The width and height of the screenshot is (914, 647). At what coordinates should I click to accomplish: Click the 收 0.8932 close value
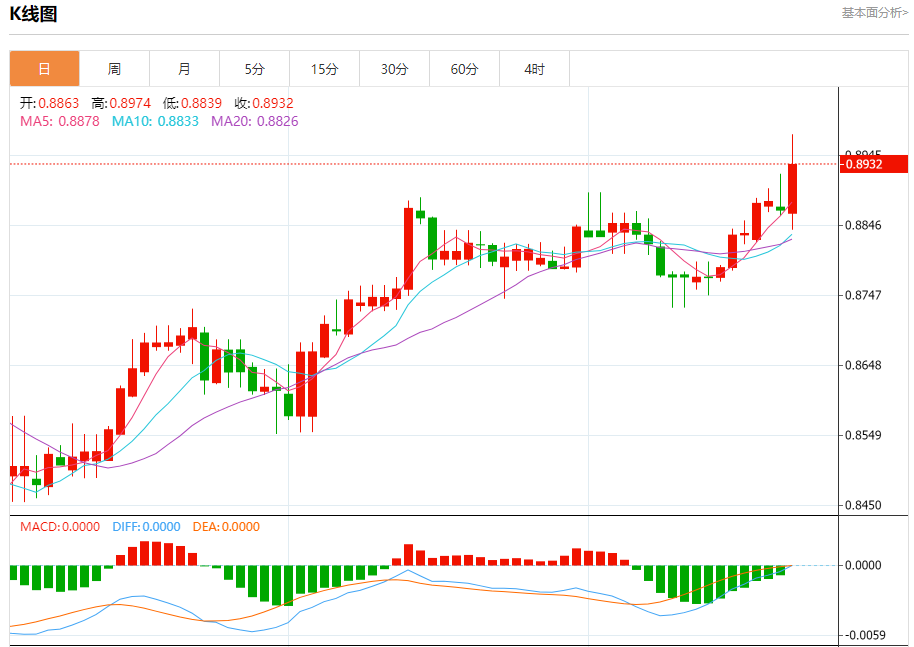tap(264, 103)
